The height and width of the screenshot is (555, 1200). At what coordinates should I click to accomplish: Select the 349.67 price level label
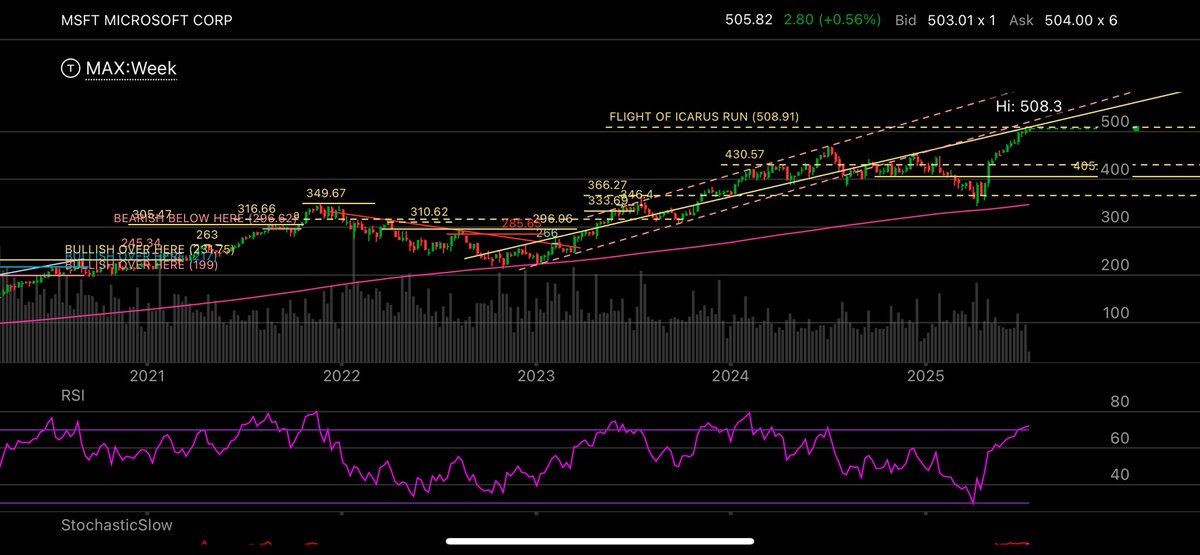[325, 192]
